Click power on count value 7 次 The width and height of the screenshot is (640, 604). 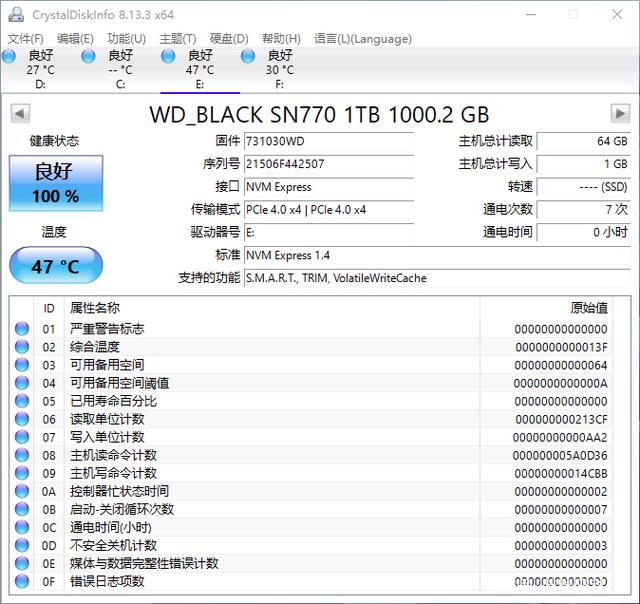[x=584, y=210]
